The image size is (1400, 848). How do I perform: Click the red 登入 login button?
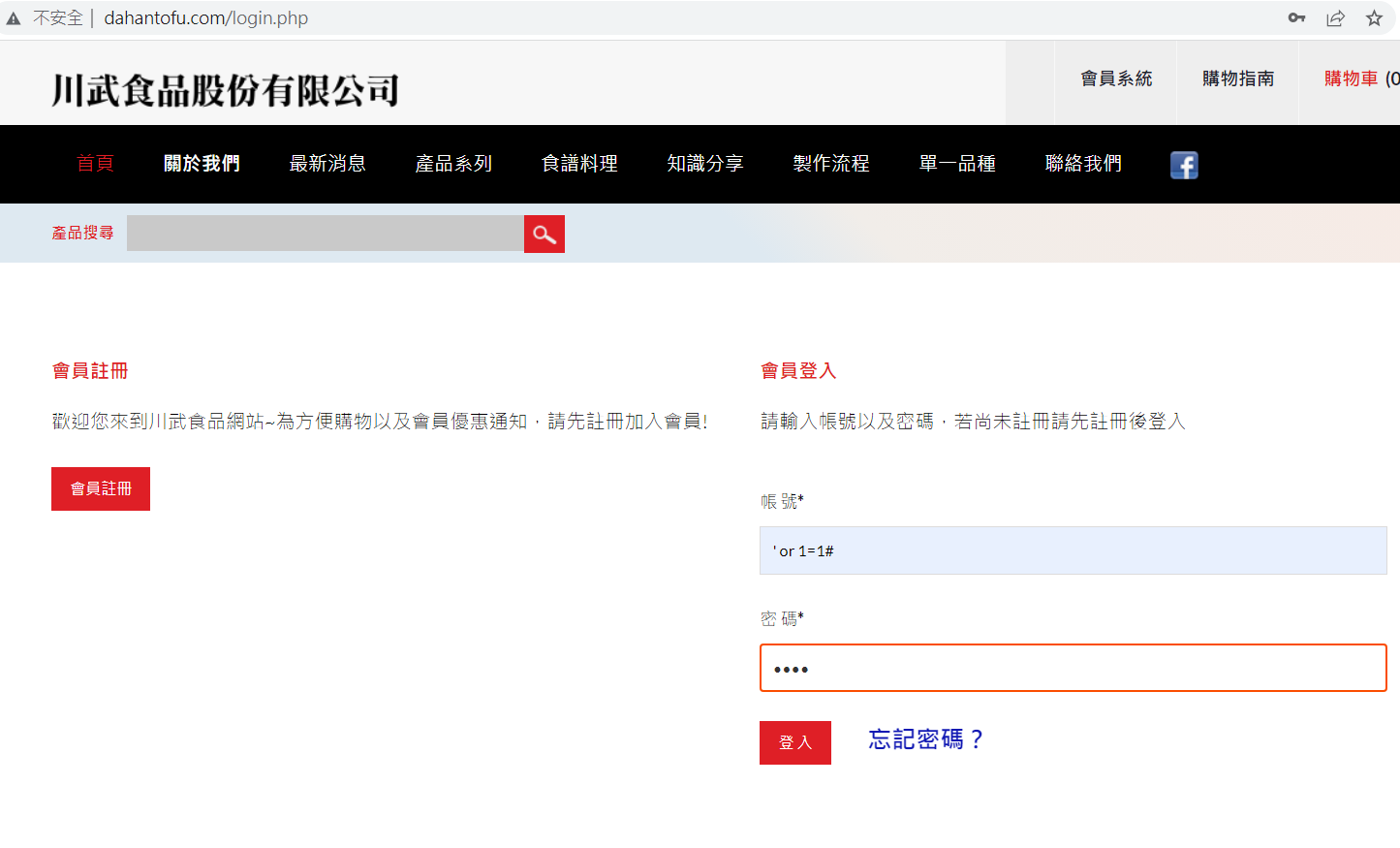click(x=795, y=742)
